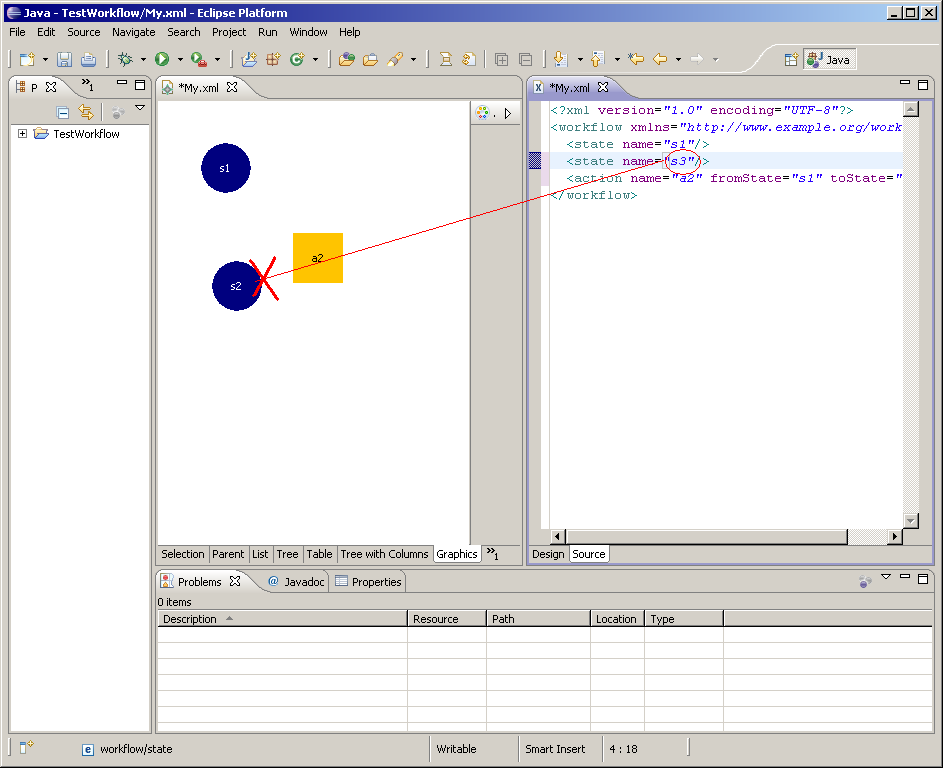This screenshot has width=943, height=768.
Task: Select the Java perspective button
Action: 828,60
